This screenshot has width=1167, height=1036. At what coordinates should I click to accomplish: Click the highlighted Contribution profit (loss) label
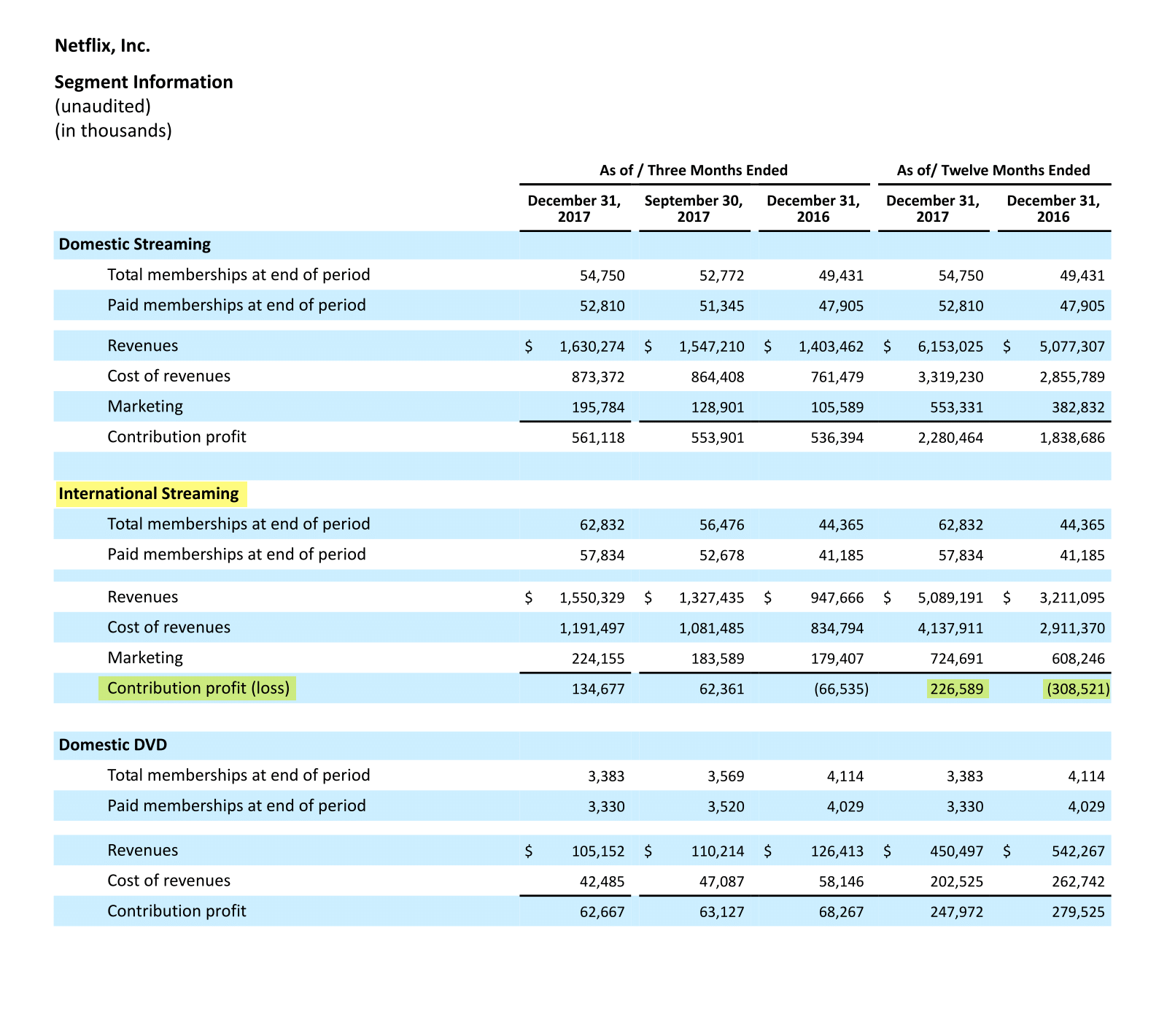click(x=198, y=688)
